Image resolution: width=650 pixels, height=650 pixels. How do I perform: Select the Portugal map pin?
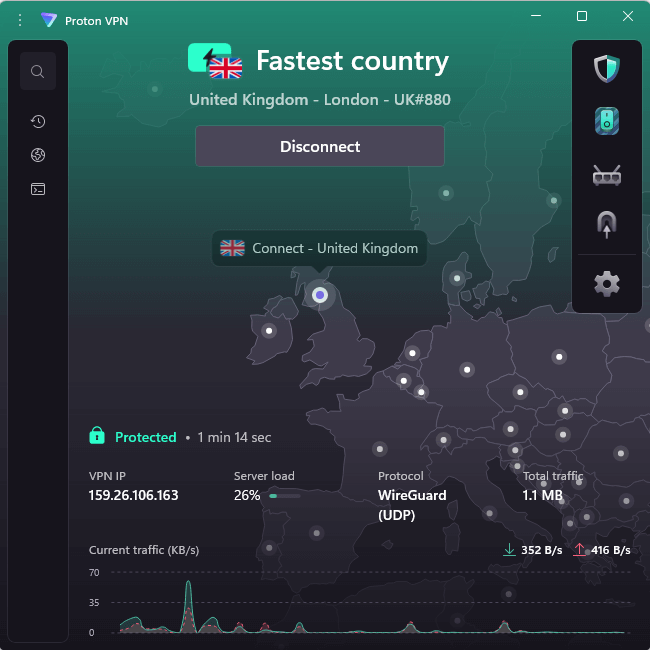tap(269, 548)
